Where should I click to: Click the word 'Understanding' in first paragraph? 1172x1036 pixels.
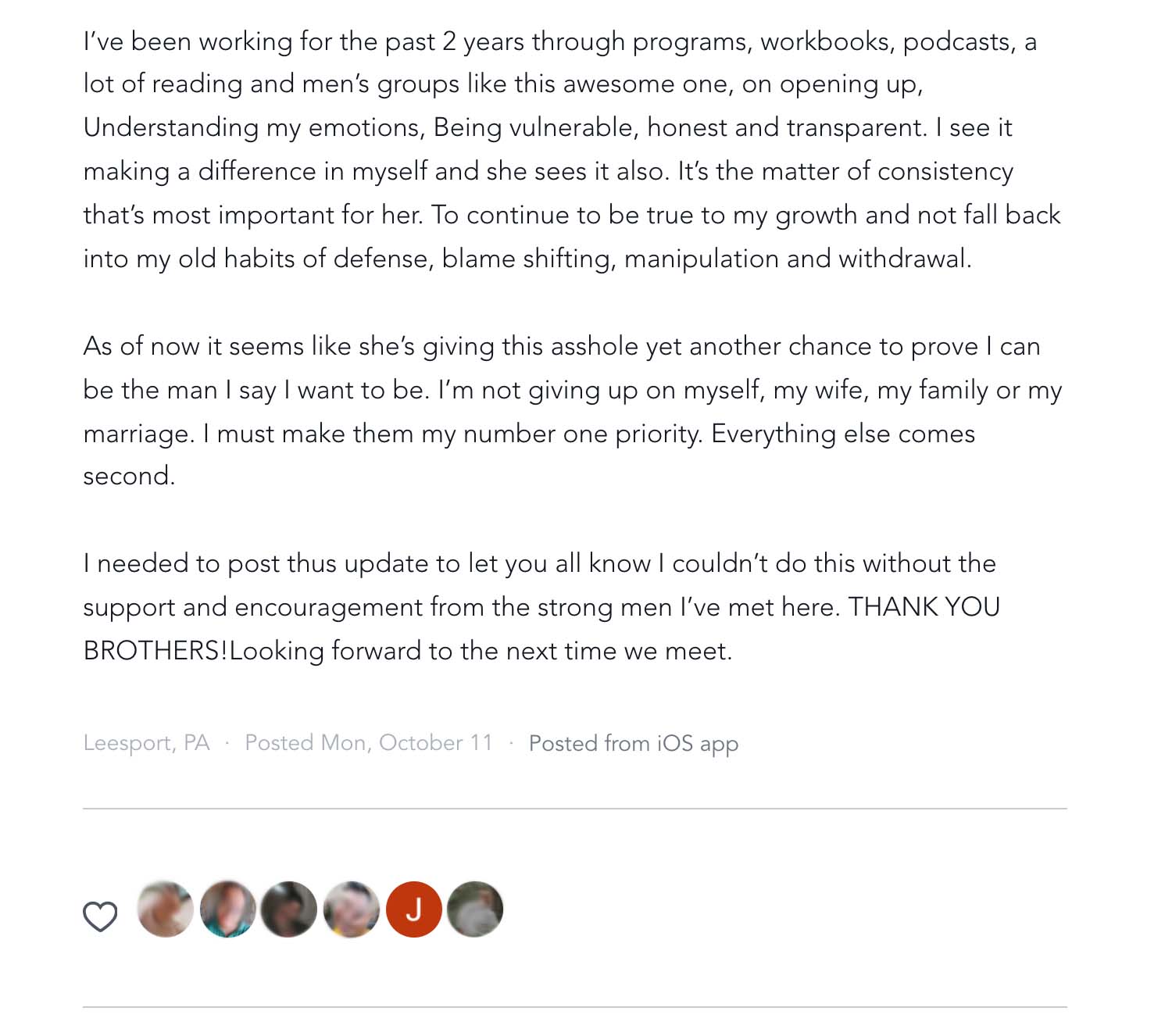[x=171, y=127]
